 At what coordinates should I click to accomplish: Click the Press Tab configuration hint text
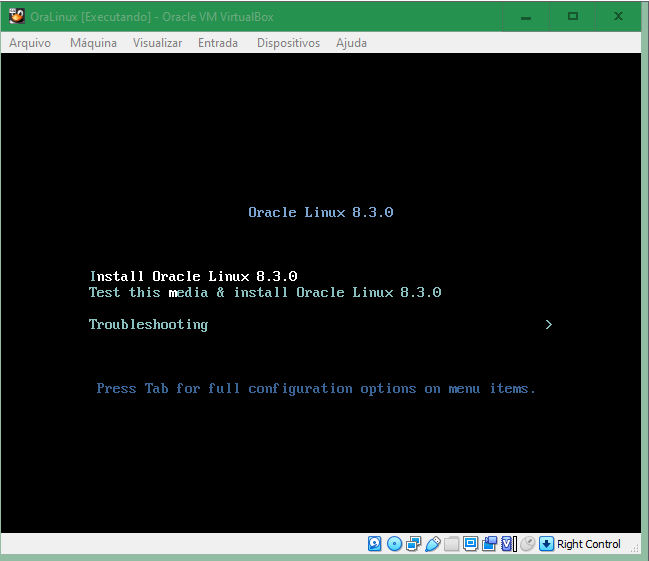pyautogui.click(x=316, y=389)
